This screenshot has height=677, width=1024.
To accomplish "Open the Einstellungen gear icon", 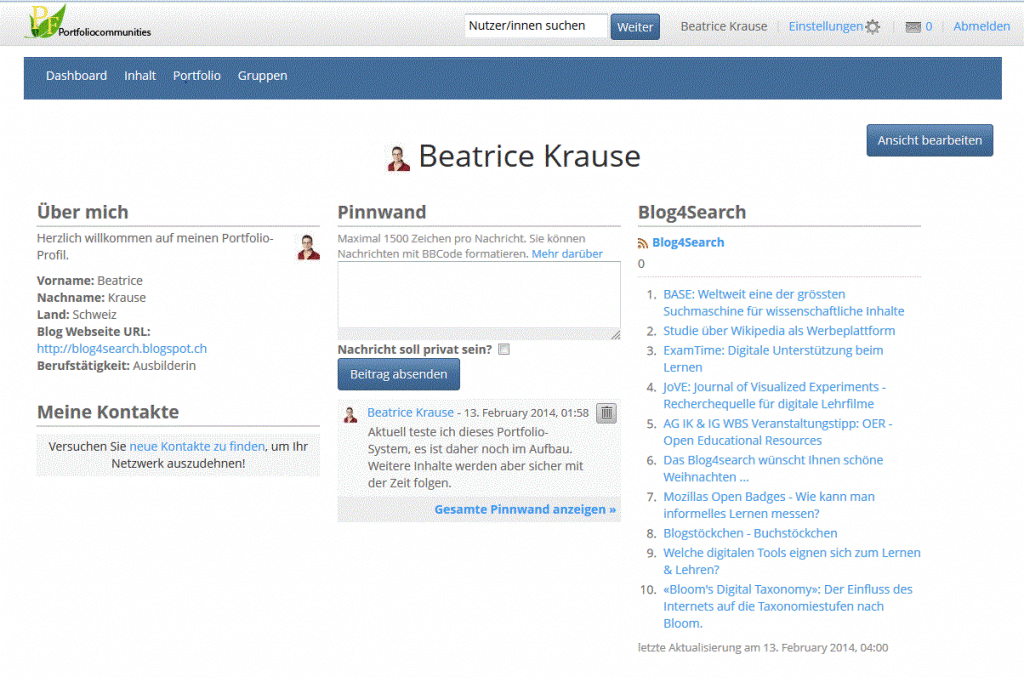I will (872, 27).
